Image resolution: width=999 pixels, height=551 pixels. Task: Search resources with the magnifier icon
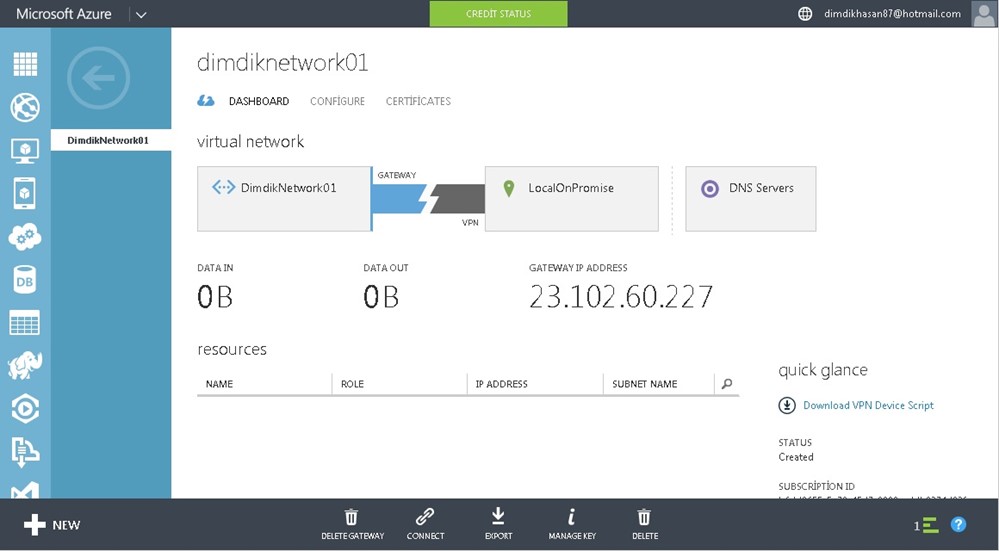point(727,383)
